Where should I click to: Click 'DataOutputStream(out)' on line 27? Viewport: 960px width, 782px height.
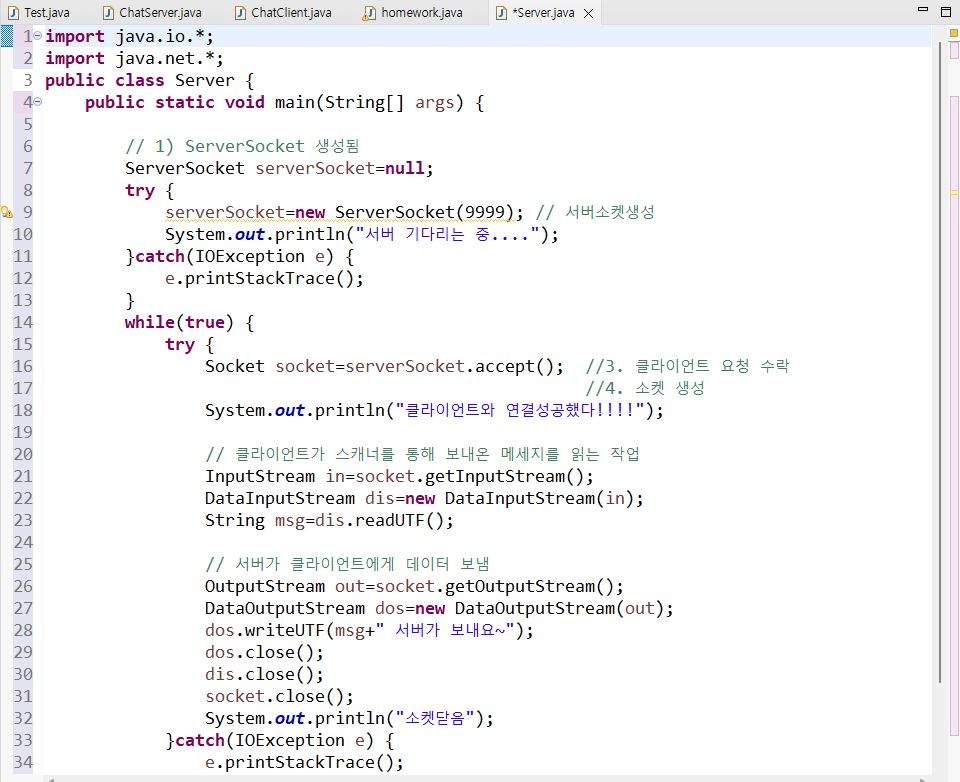pos(559,609)
